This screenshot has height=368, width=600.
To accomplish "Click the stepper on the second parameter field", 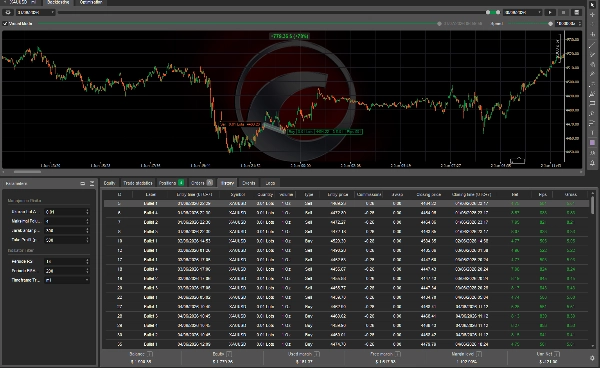I will [x=87, y=221].
